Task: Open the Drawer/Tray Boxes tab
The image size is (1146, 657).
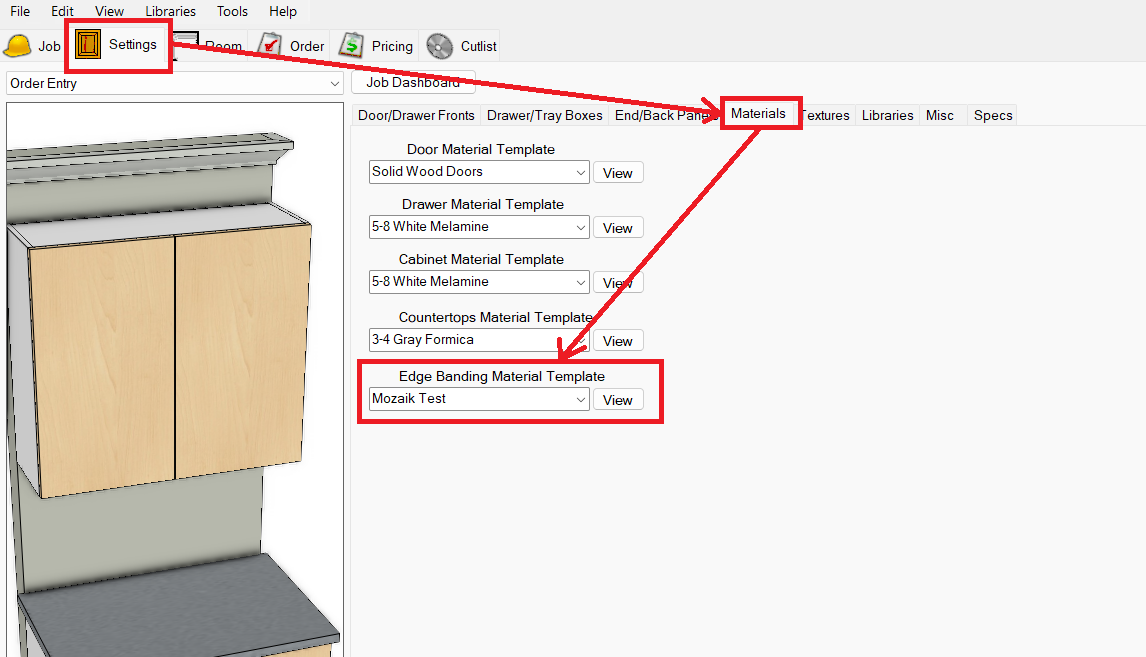Action: pos(544,115)
